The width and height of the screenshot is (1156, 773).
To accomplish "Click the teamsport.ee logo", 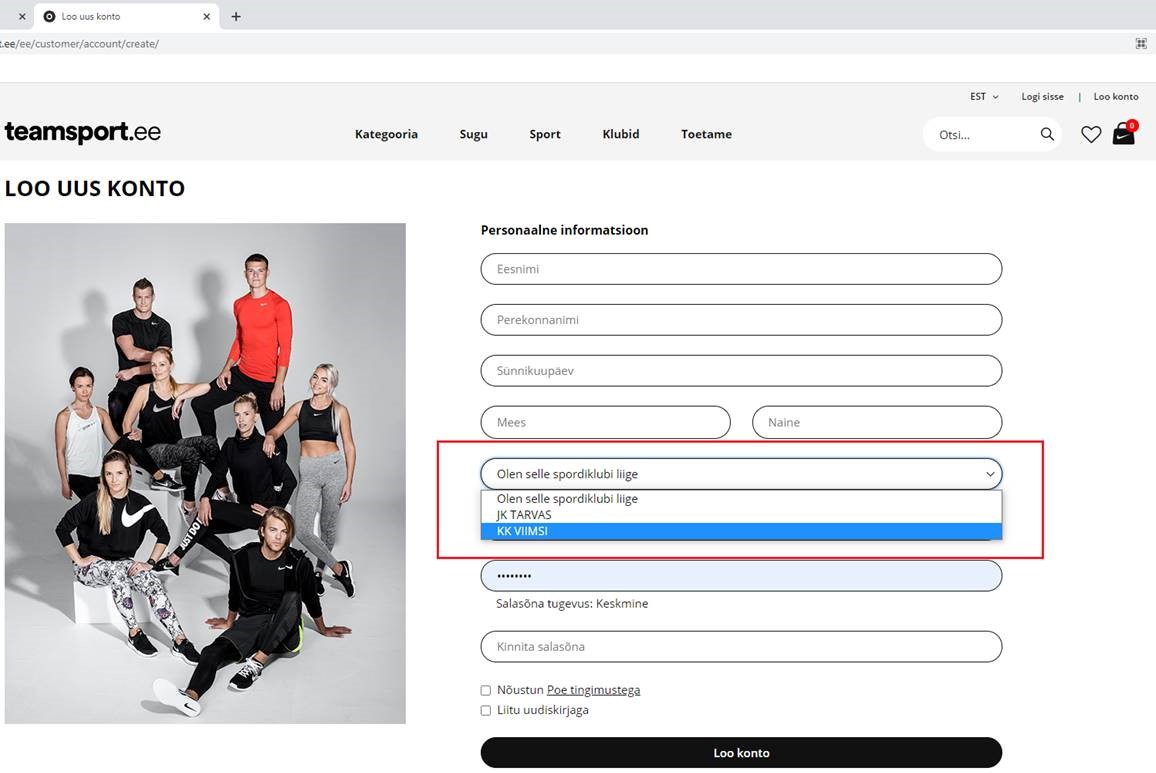I will 83,133.
